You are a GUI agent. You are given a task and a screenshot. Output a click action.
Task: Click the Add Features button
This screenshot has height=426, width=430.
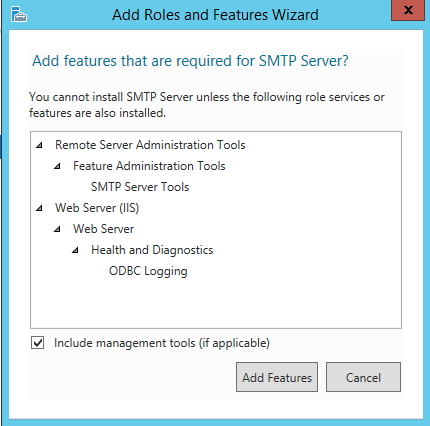coord(277,377)
